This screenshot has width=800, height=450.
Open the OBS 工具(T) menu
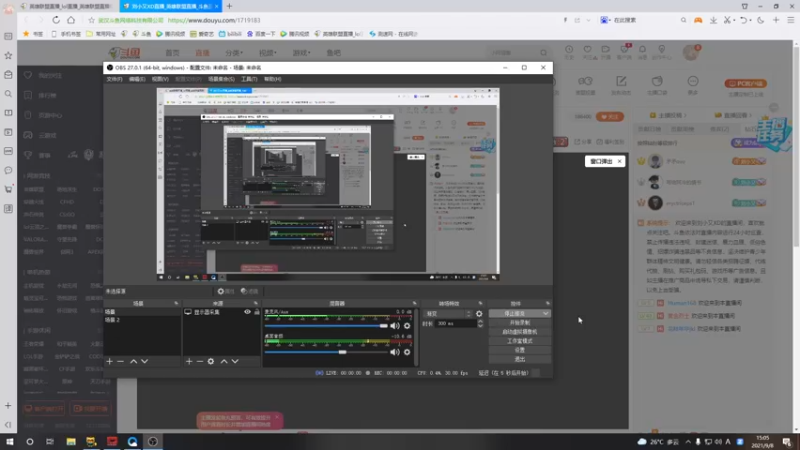click(x=249, y=79)
